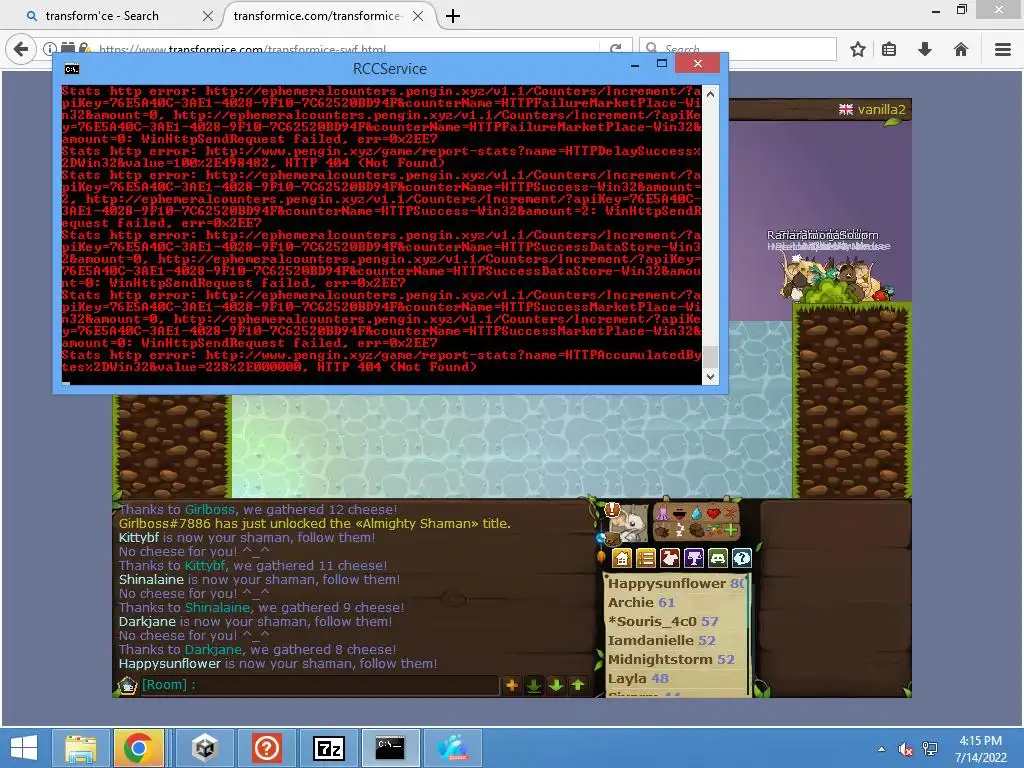1024x768 pixels.
Task: Click the RCCService scrollbar thumb
Action: tap(711, 357)
